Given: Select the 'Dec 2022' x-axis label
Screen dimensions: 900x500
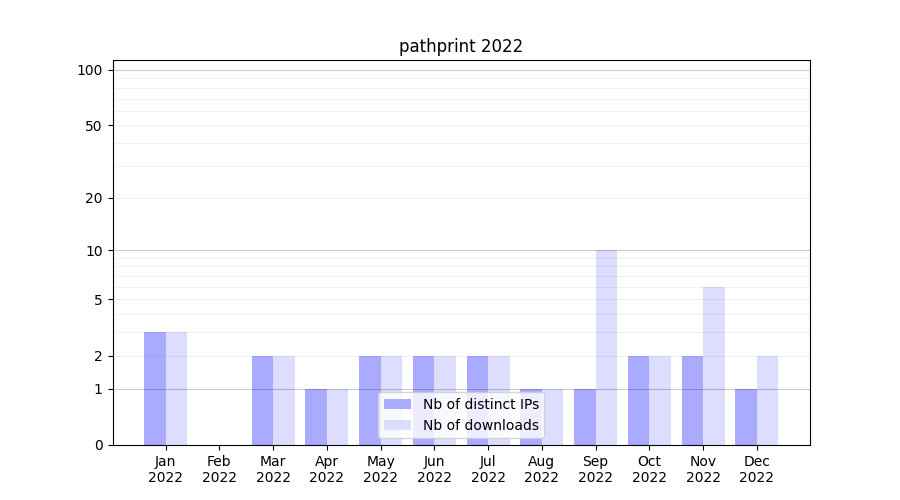Looking at the screenshot, I should (x=756, y=469).
